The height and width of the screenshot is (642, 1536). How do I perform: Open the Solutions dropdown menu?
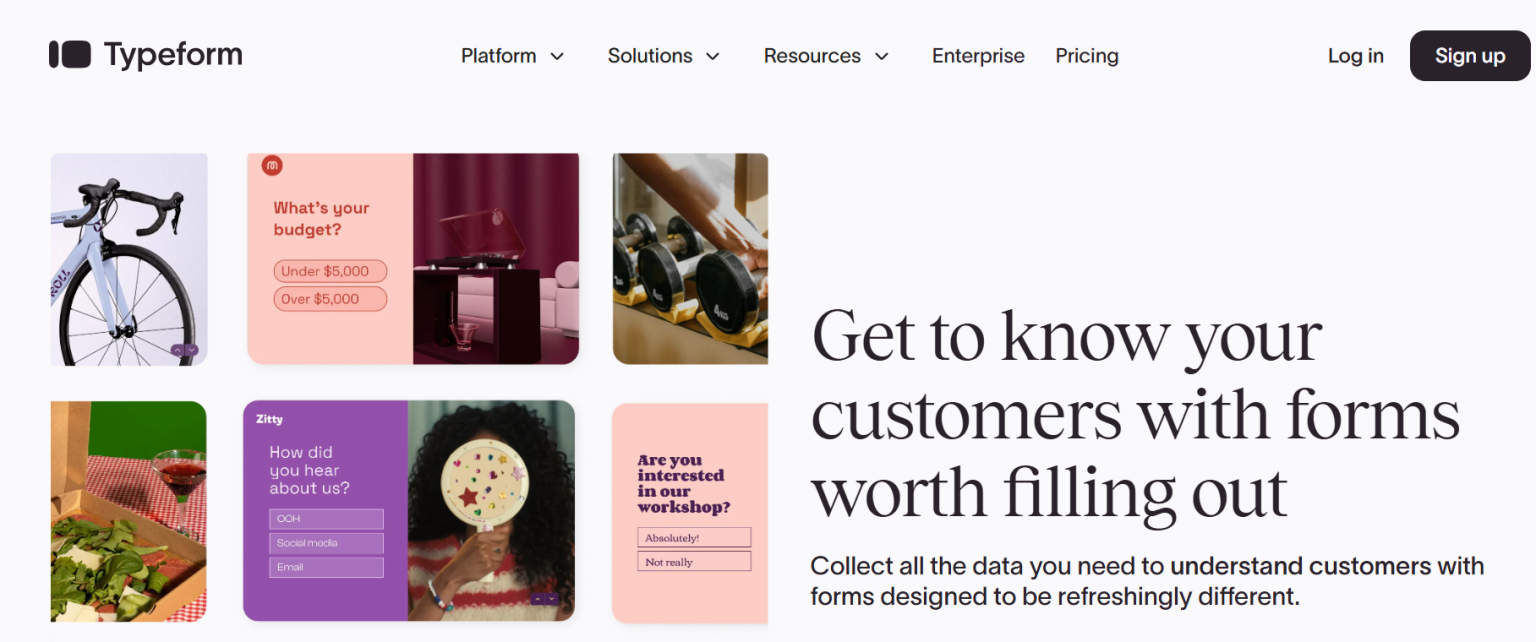pyautogui.click(x=663, y=56)
